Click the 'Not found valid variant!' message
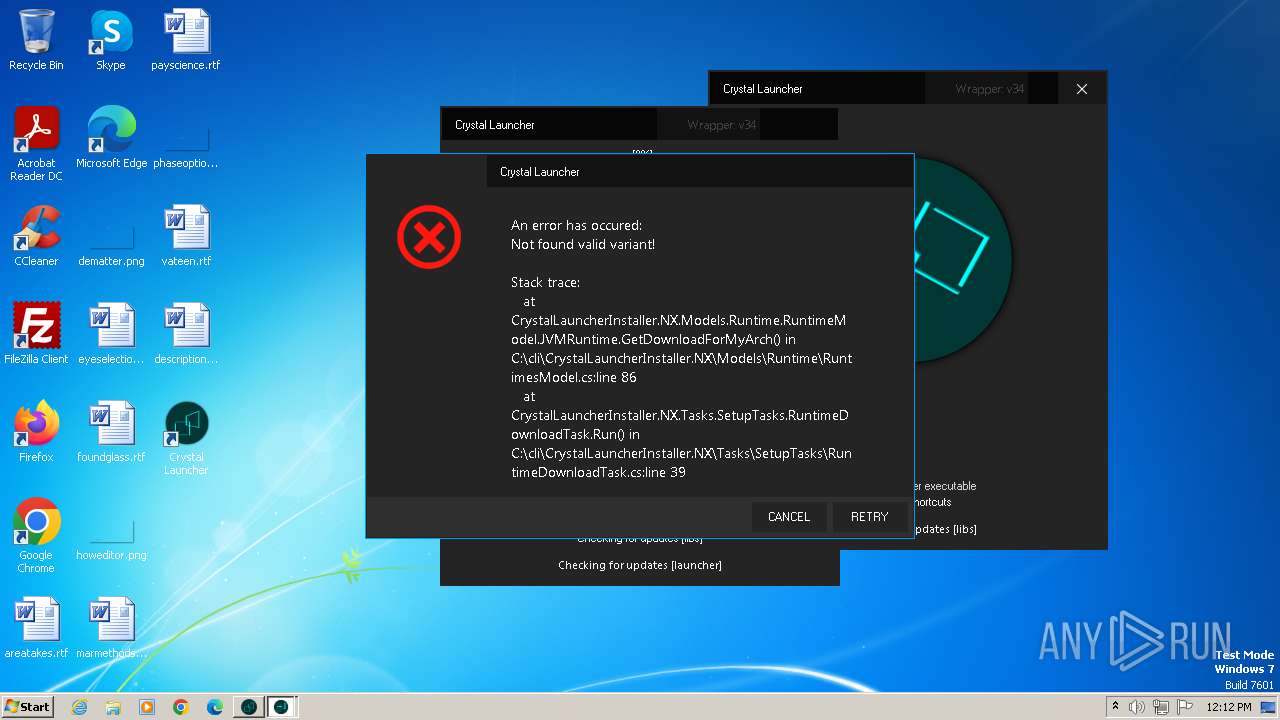 [583, 244]
